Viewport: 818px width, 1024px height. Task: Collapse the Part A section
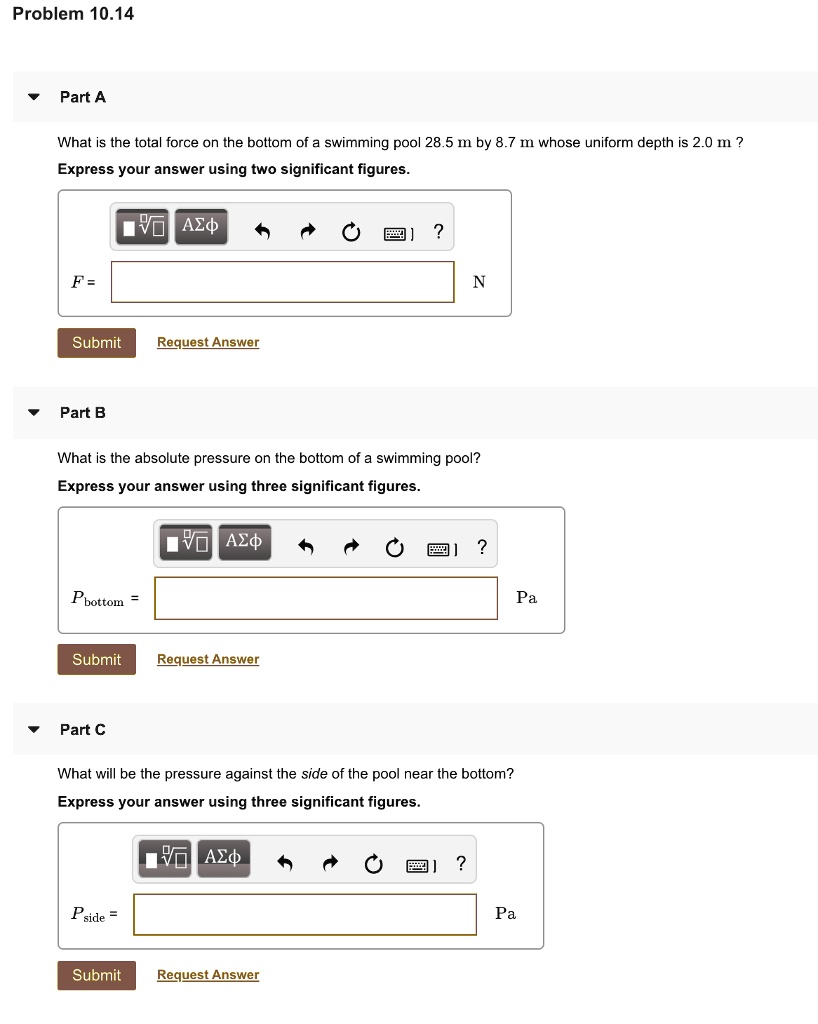point(33,96)
